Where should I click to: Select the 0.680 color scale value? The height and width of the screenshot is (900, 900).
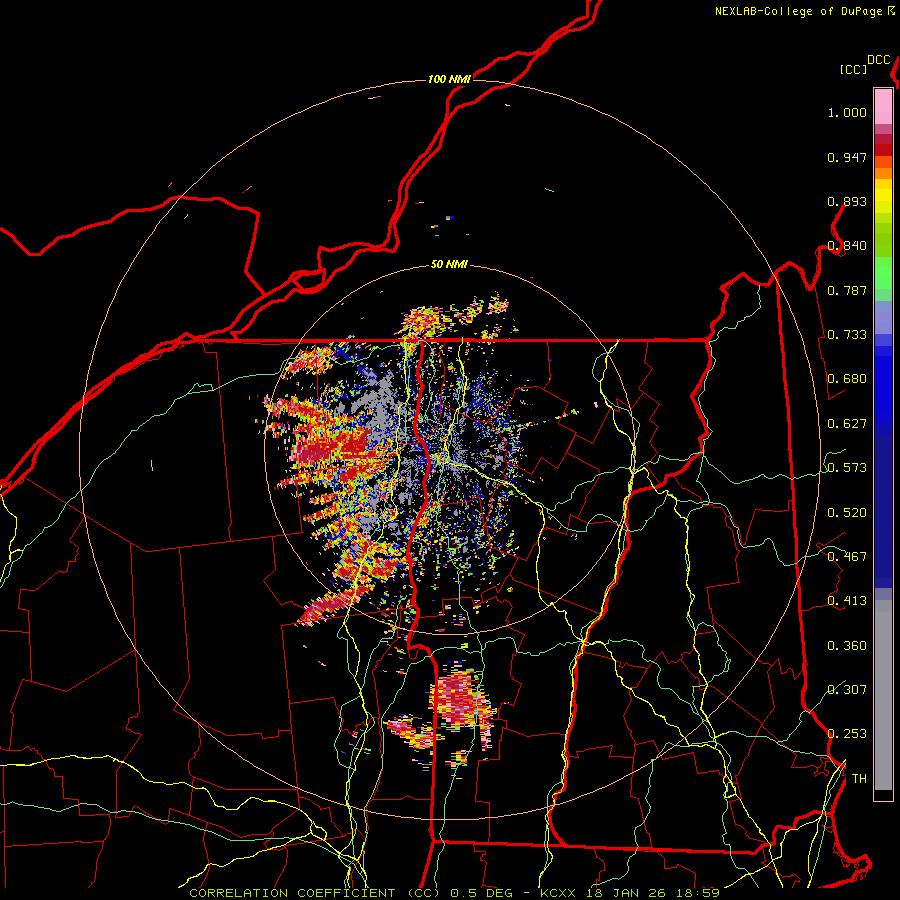pos(847,379)
